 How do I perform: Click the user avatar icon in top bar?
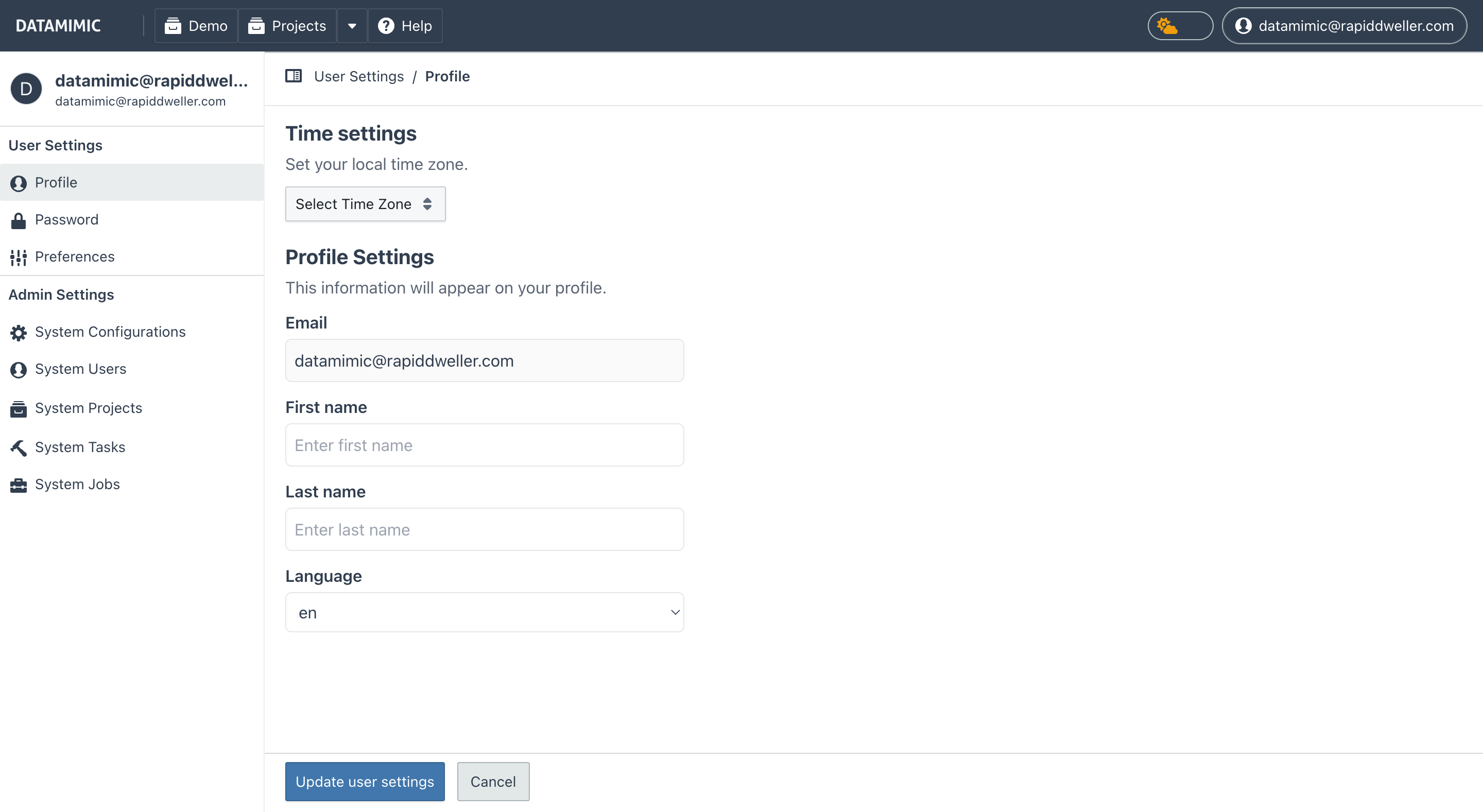pos(1243,26)
